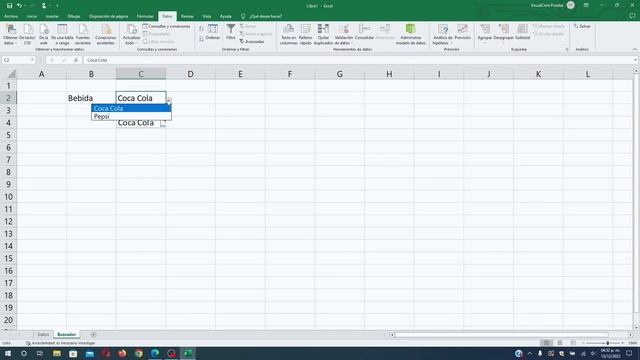Open Windows Start menu
Image resolution: width=640 pixels, height=360 pixels.
pyautogui.click(x=7, y=353)
